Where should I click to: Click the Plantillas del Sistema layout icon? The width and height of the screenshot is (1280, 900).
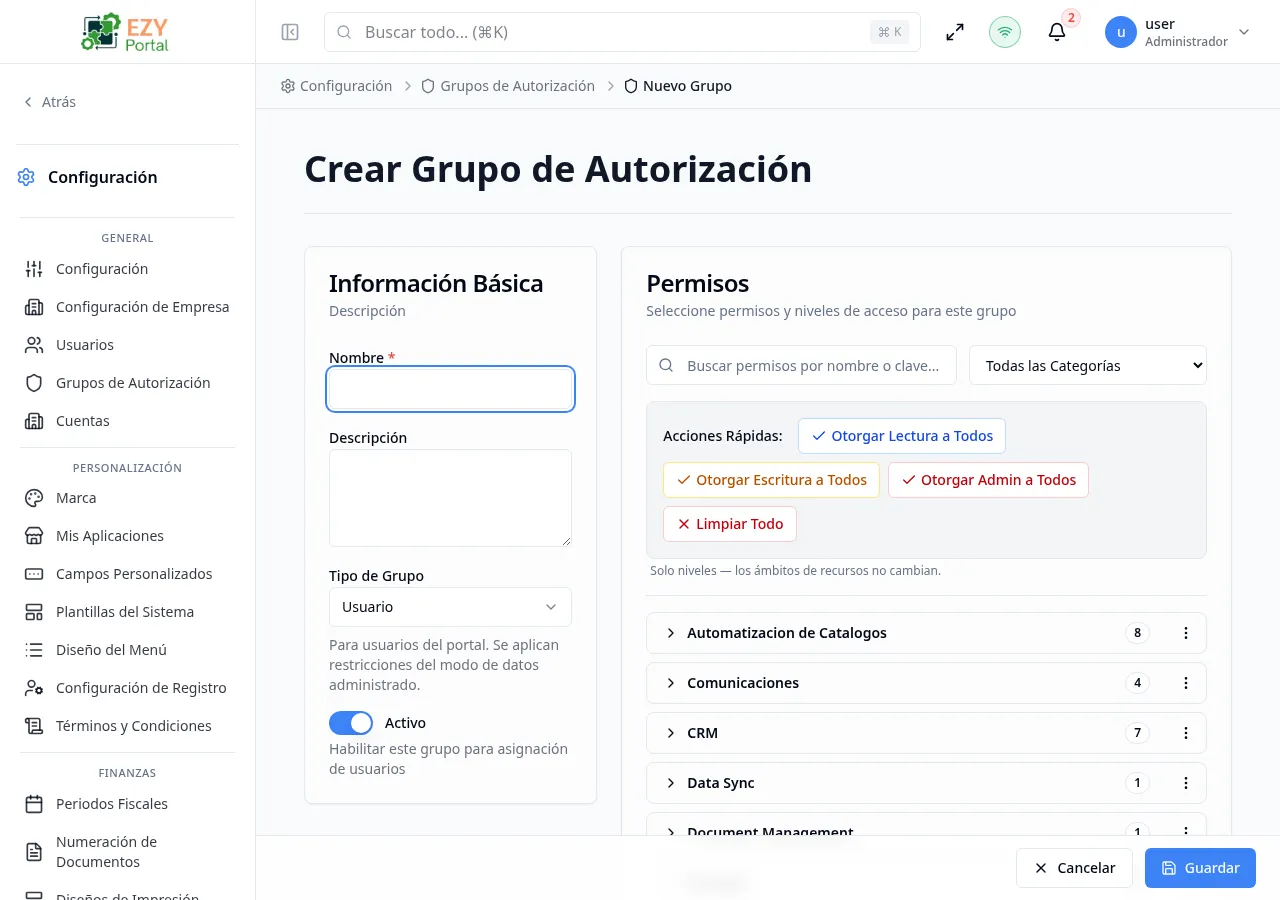pos(34,612)
